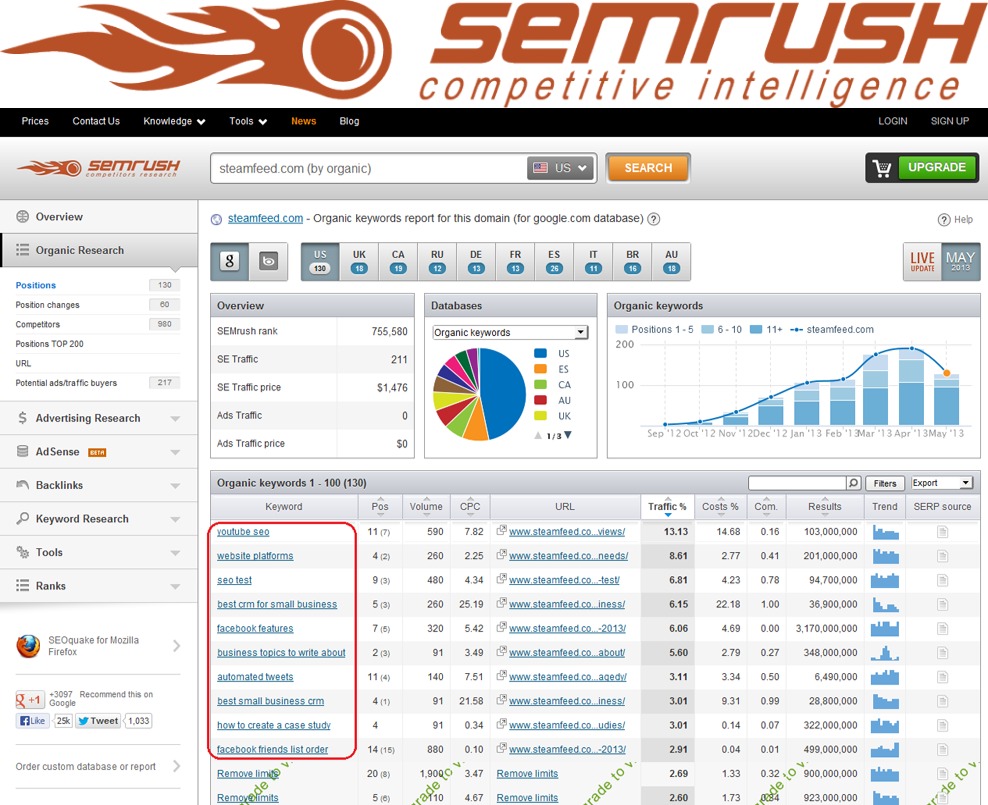Image resolution: width=988 pixels, height=805 pixels.
Task: Click the US blue legend swatch
Action: click(540, 353)
